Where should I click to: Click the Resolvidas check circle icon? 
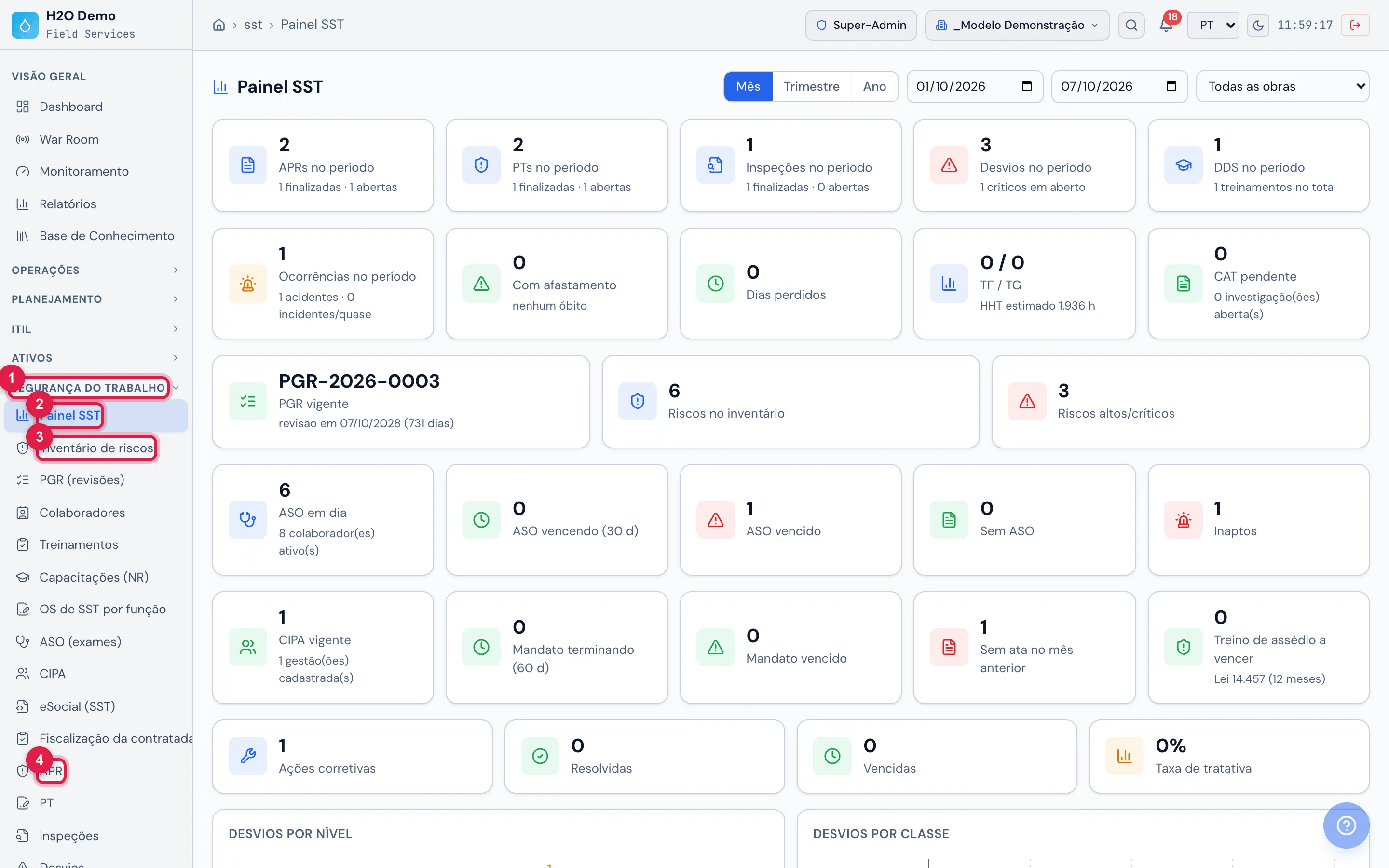(x=540, y=756)
